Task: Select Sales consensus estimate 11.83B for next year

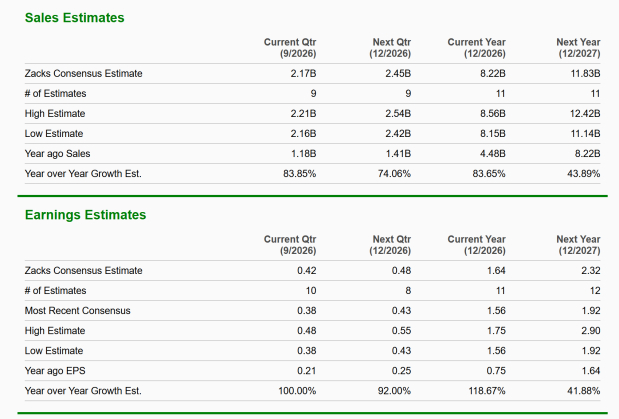Action: 585,73
